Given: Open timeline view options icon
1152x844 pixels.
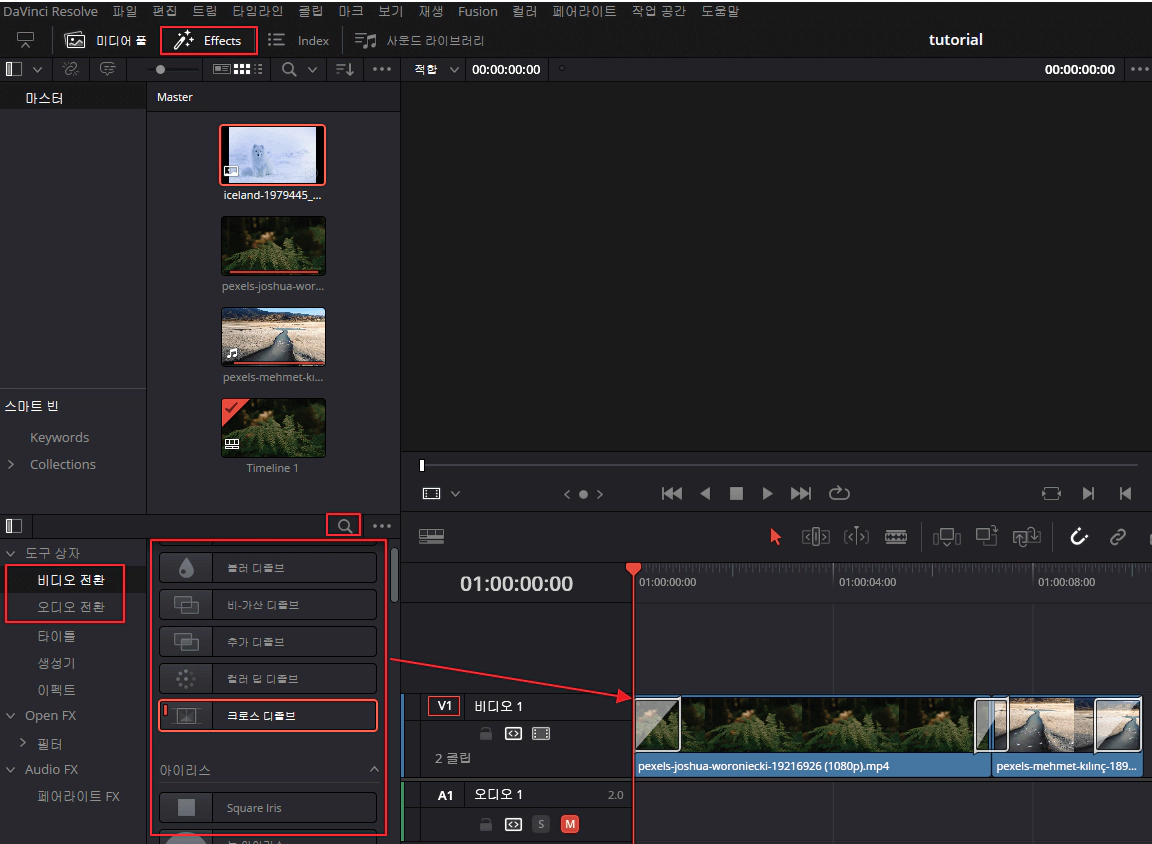Looking at the screenshot, I should 431,536.
